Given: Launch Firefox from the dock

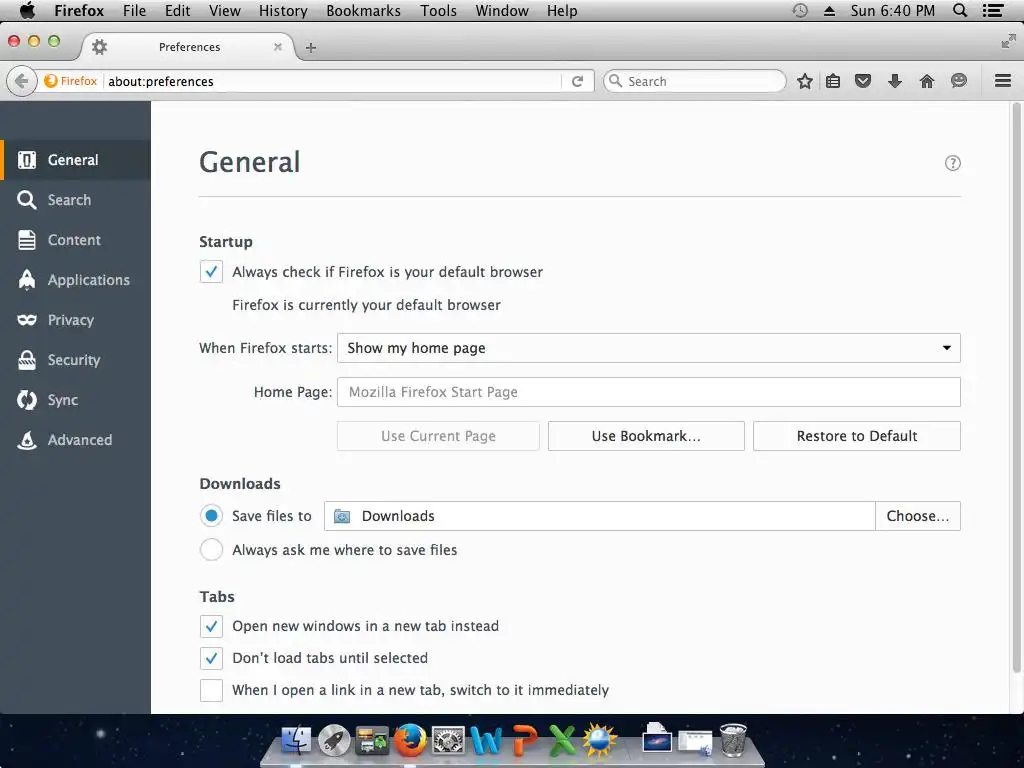Looking at the screenshot, I should (x=410, y=741).
